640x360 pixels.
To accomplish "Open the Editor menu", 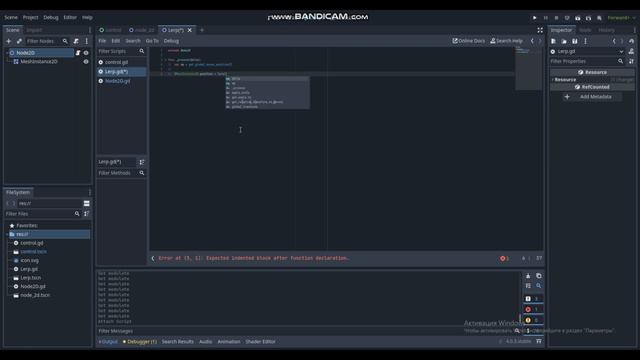I will [70, 18].
